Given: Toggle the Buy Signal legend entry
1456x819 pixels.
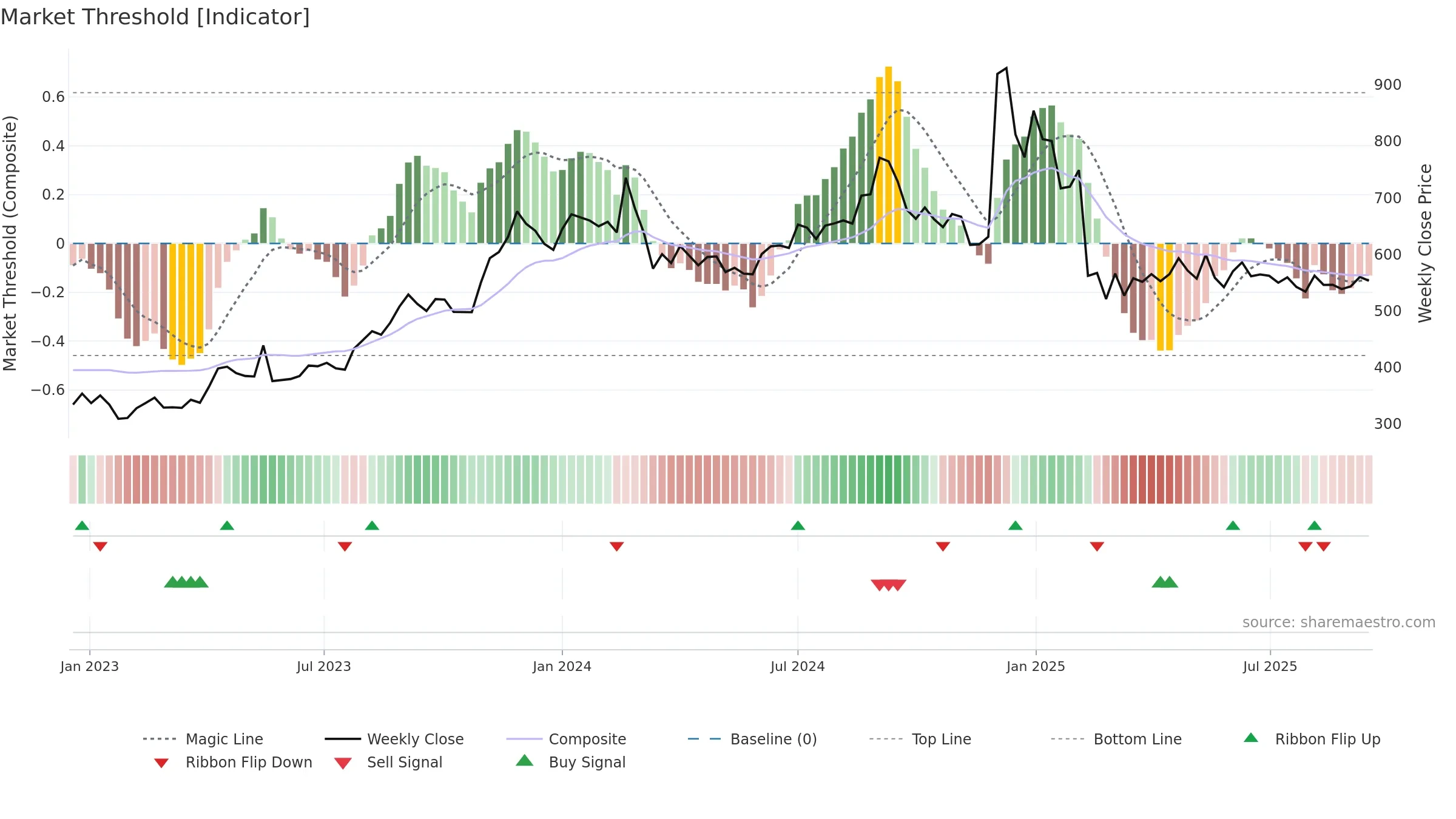Looking at the screenshot, I should click(x=570, y=762).
